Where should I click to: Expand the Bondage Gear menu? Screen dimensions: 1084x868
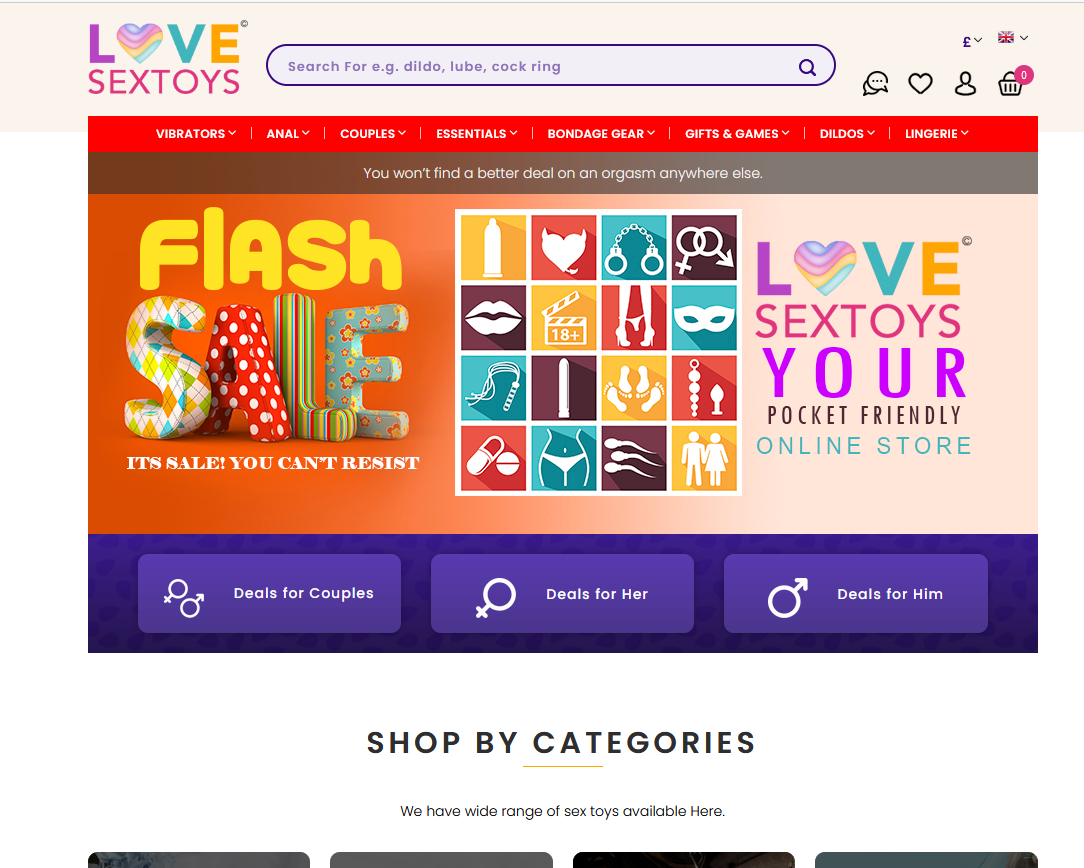(x=601, y=133)
